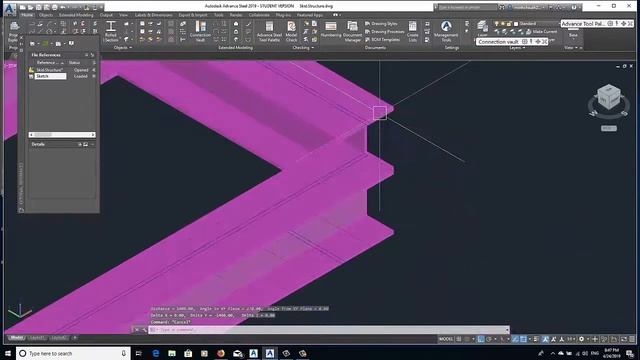The image size is (640, 360).
Task: Toggle 2D Object Snap status button
Action: [523, 339]
